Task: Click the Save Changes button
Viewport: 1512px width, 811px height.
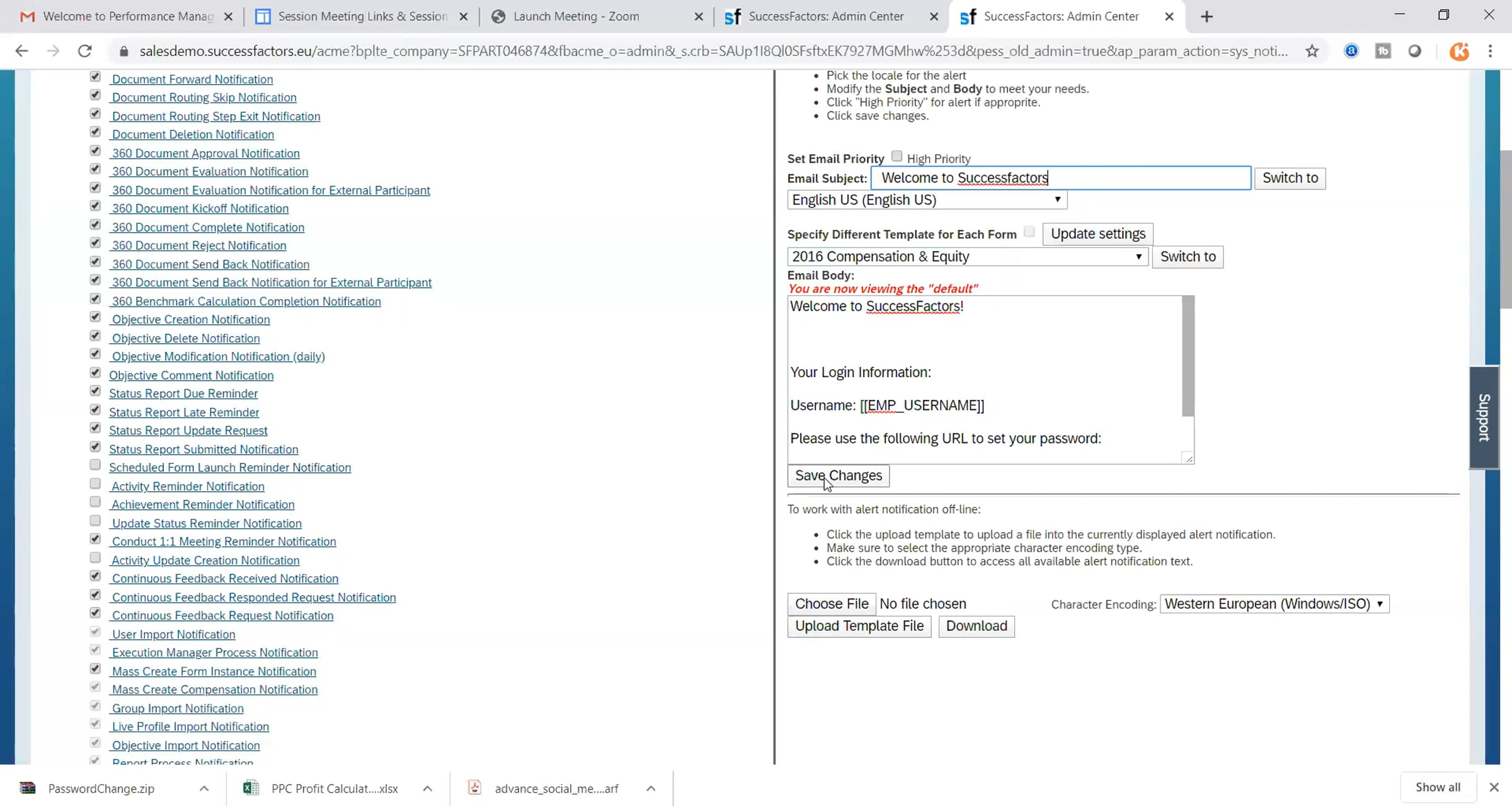Action: pos(838,476)
